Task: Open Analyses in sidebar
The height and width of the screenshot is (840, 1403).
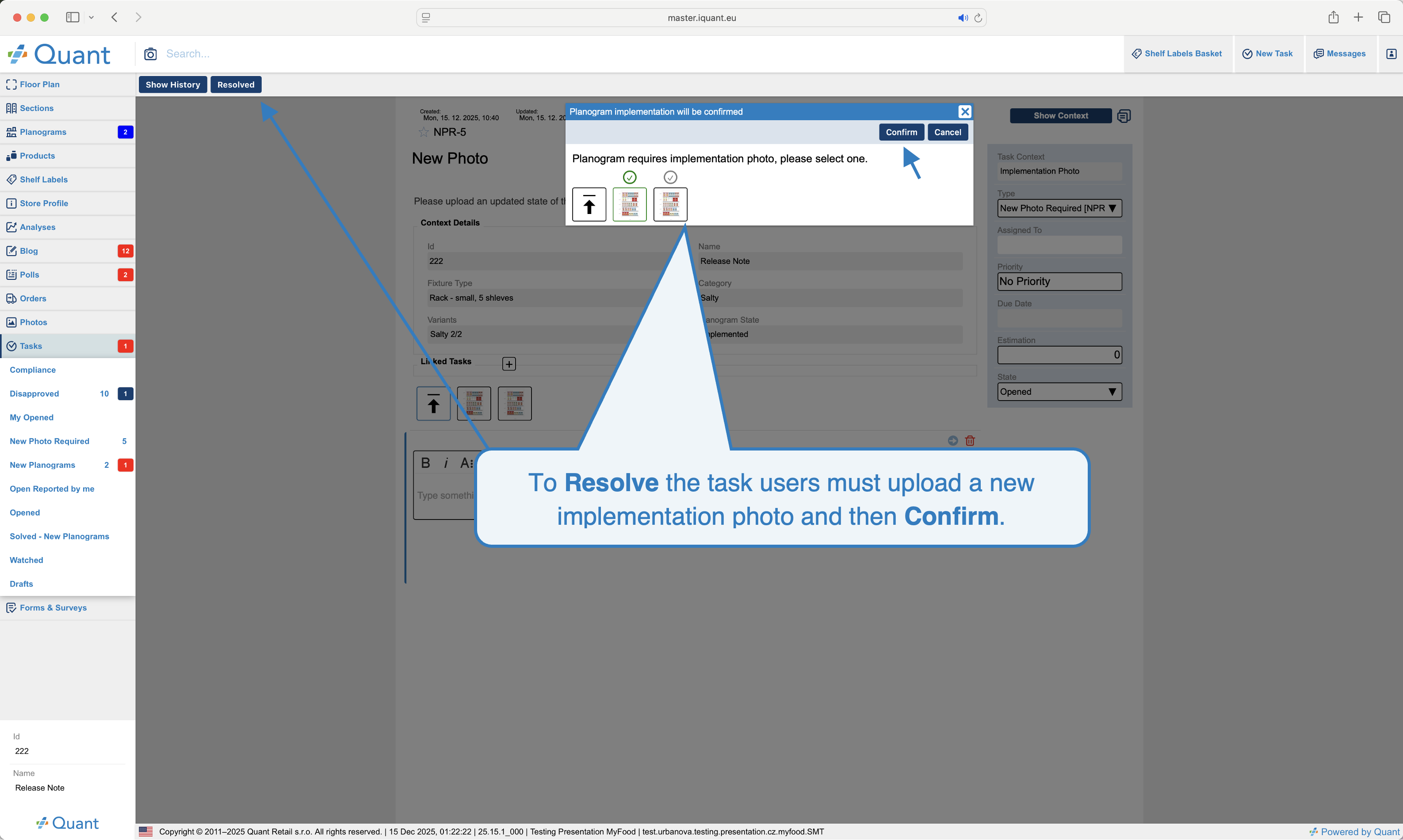Action: click(67, 227)
